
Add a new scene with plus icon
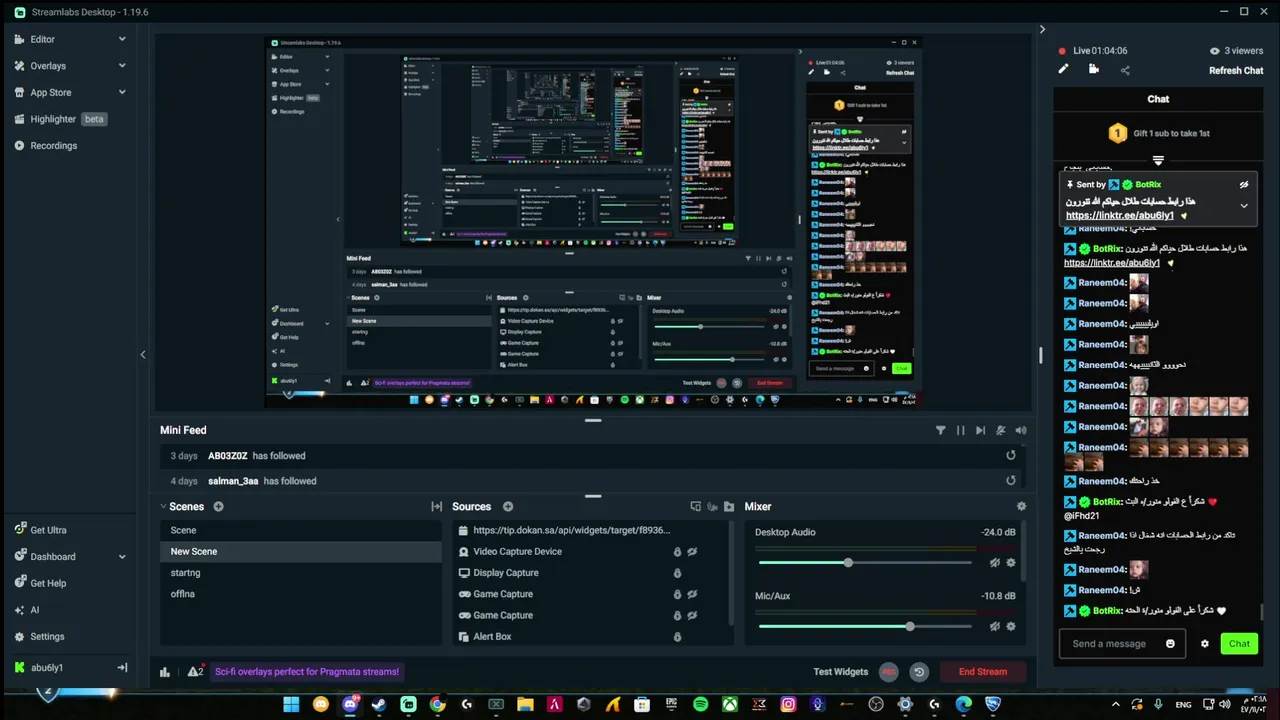tap(218, 507)
